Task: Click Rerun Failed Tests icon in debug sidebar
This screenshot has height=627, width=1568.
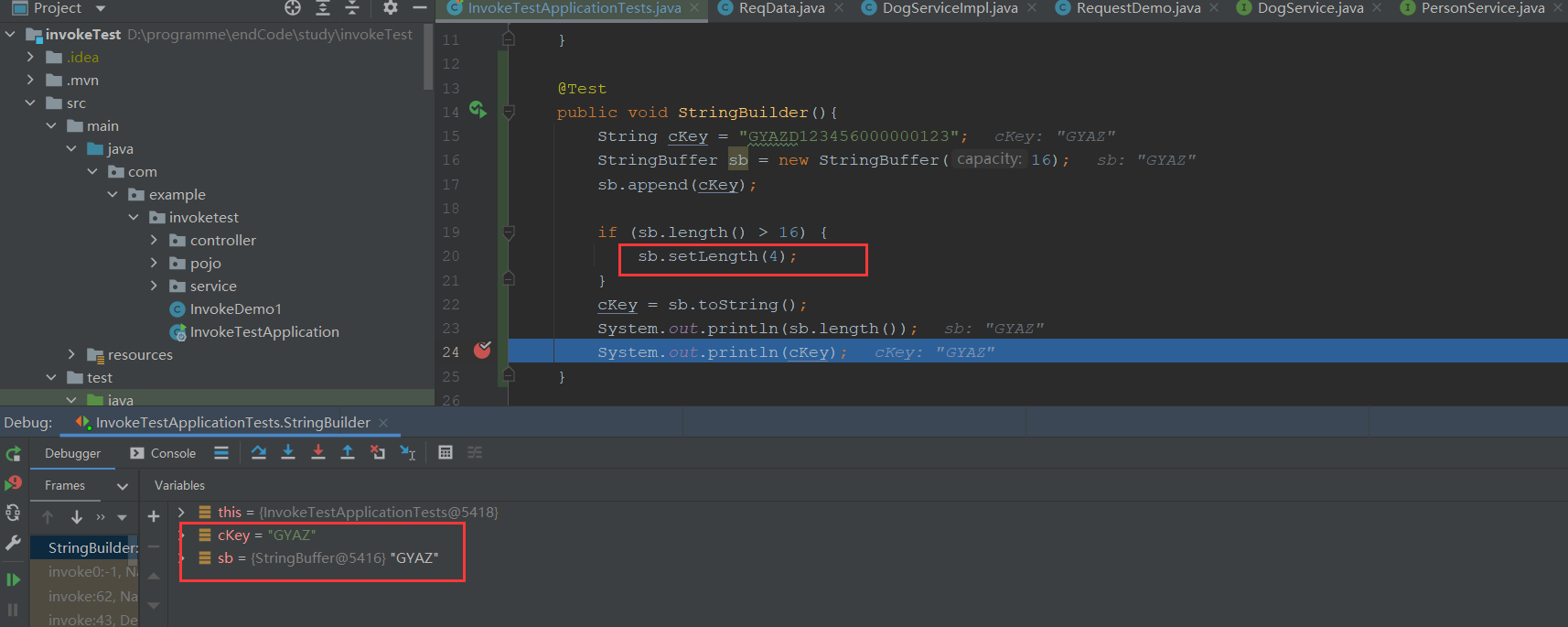Action: [x=13, y=483]
